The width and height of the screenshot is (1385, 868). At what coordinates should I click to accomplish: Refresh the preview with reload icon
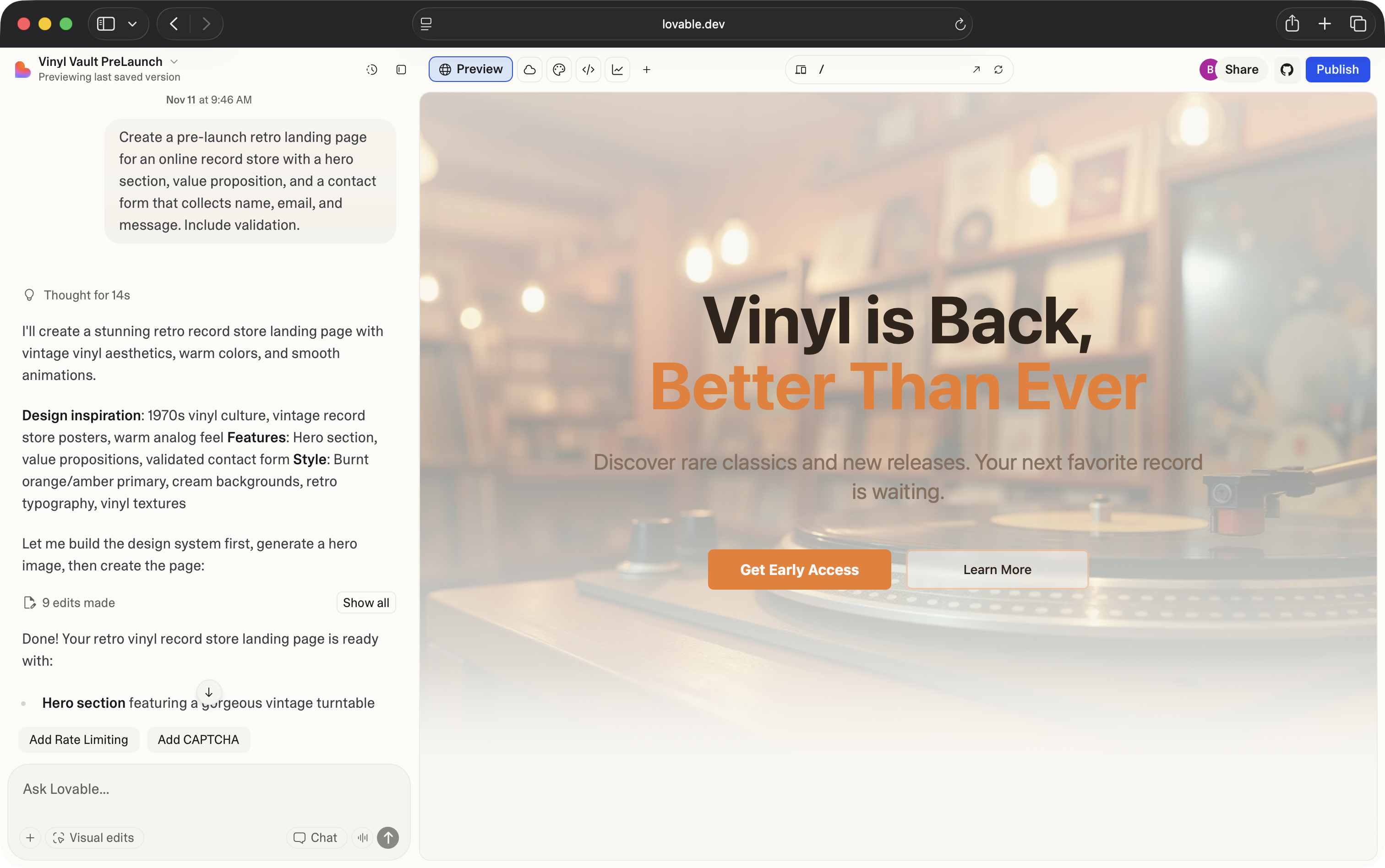(998, 70)
